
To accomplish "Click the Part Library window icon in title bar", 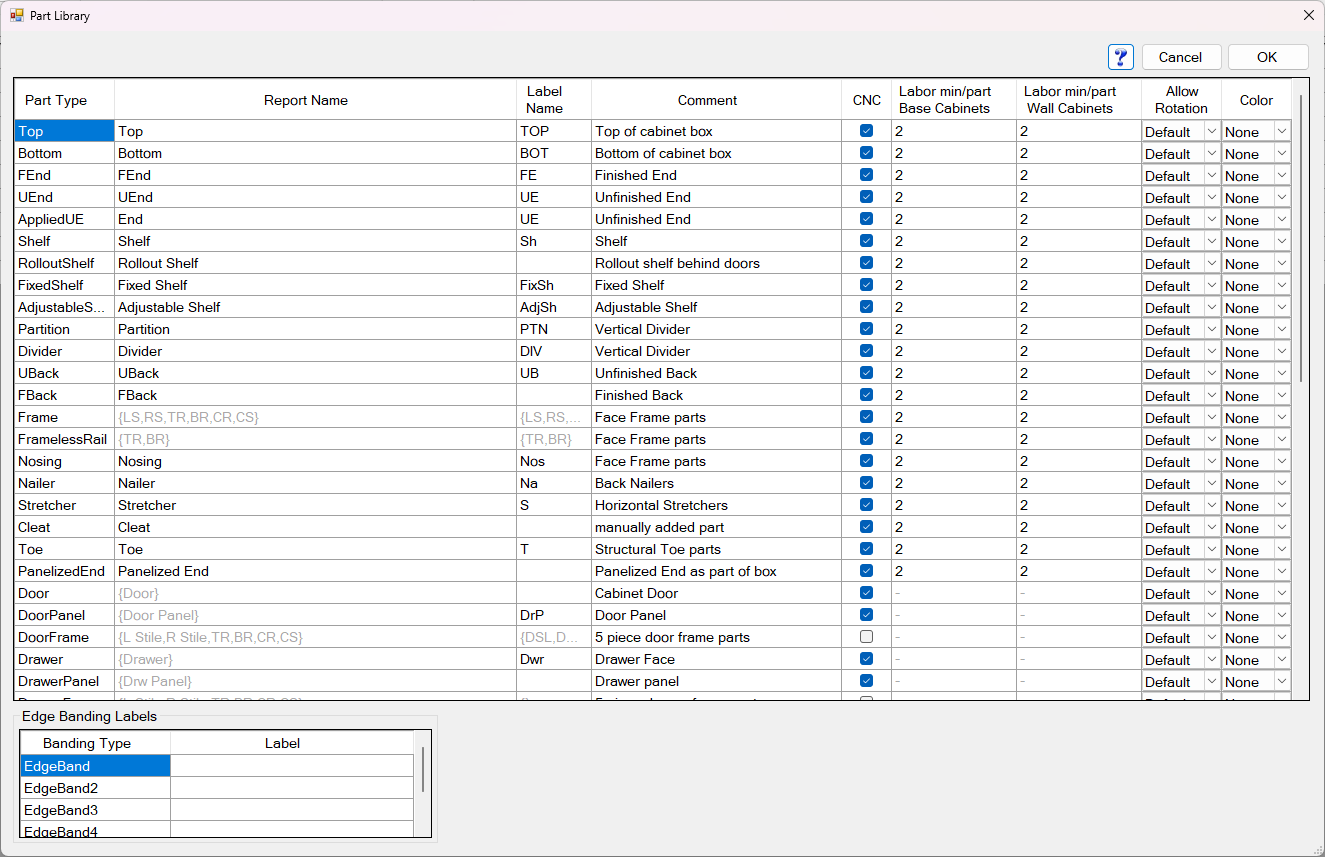I will coord(16,15).
